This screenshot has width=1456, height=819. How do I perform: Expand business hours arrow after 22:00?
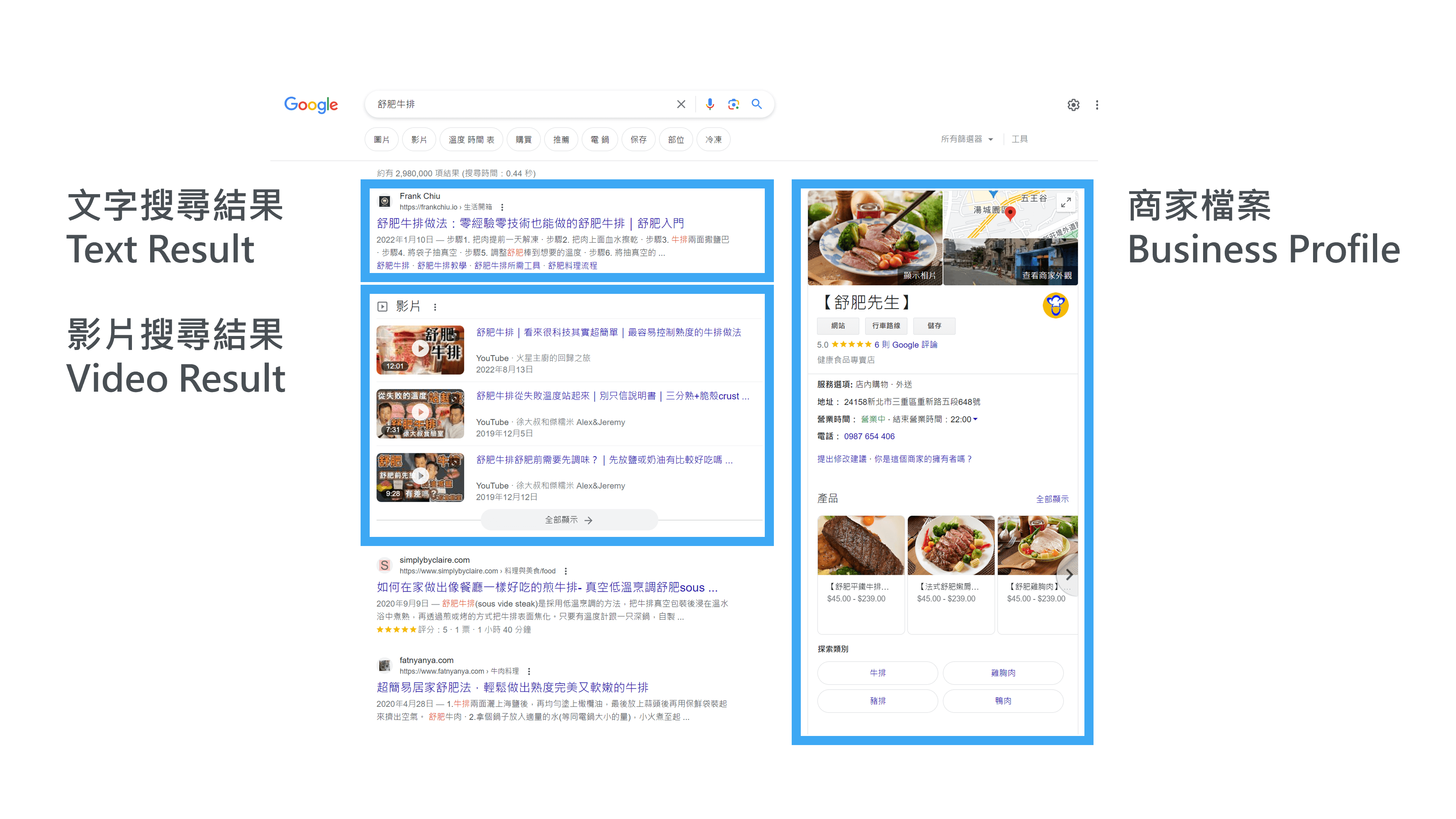click(x=975, y=419)
